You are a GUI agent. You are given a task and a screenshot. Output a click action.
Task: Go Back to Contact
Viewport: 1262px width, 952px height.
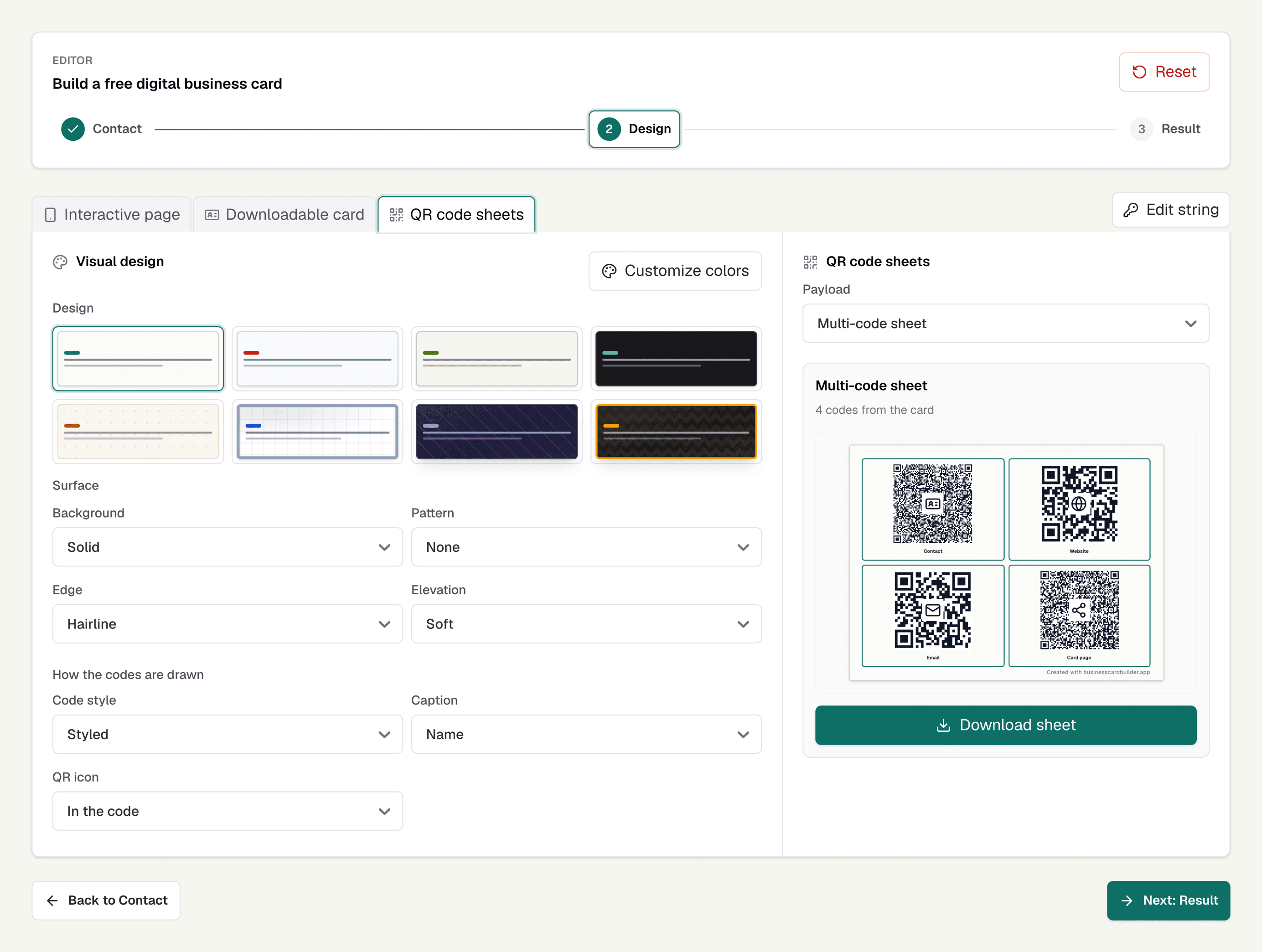pos(106,901)
